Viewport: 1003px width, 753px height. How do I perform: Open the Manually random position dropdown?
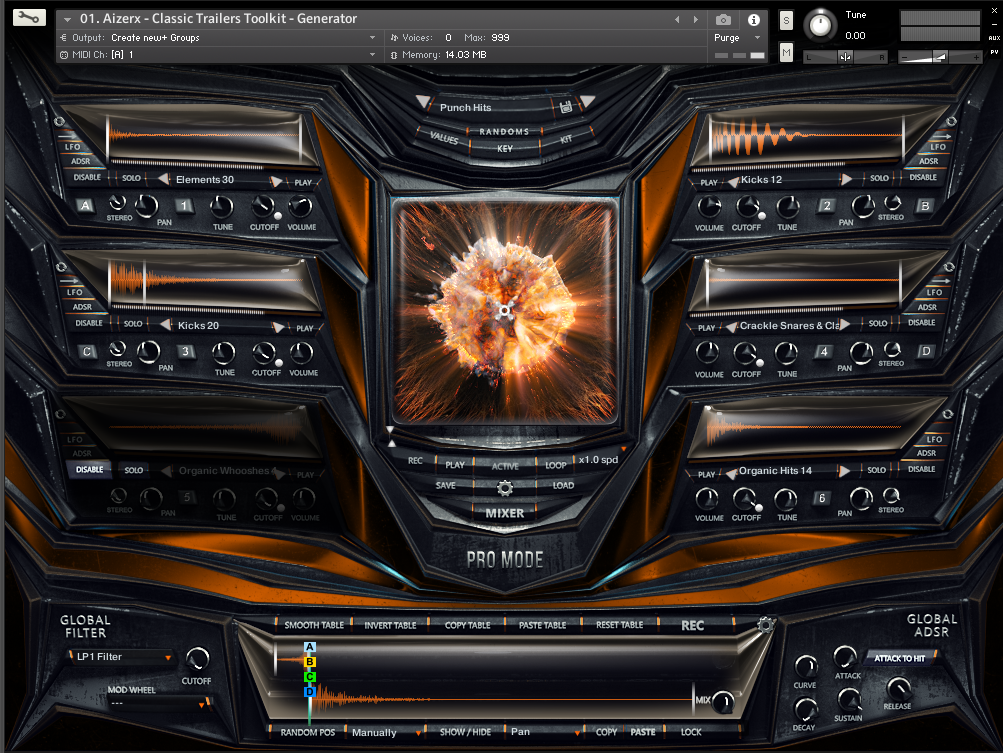pos(386,733)
